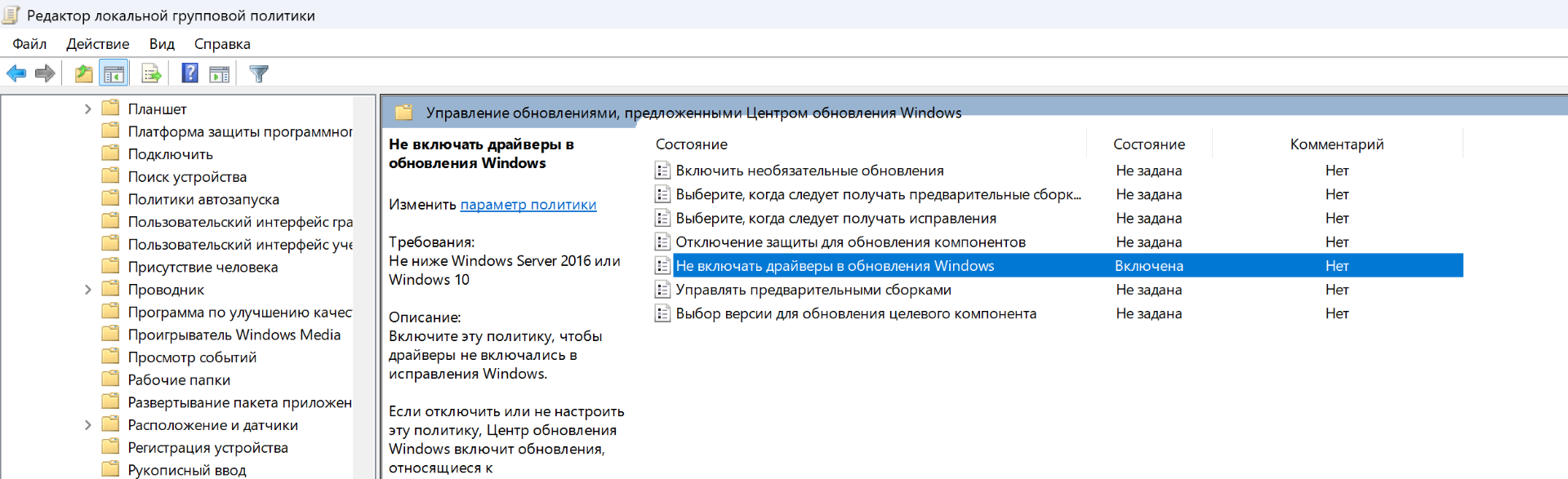Toggle the show/hide console tree icon
Screen dimensions: 1568x479
pyautogui.click(x=114, y=73)
